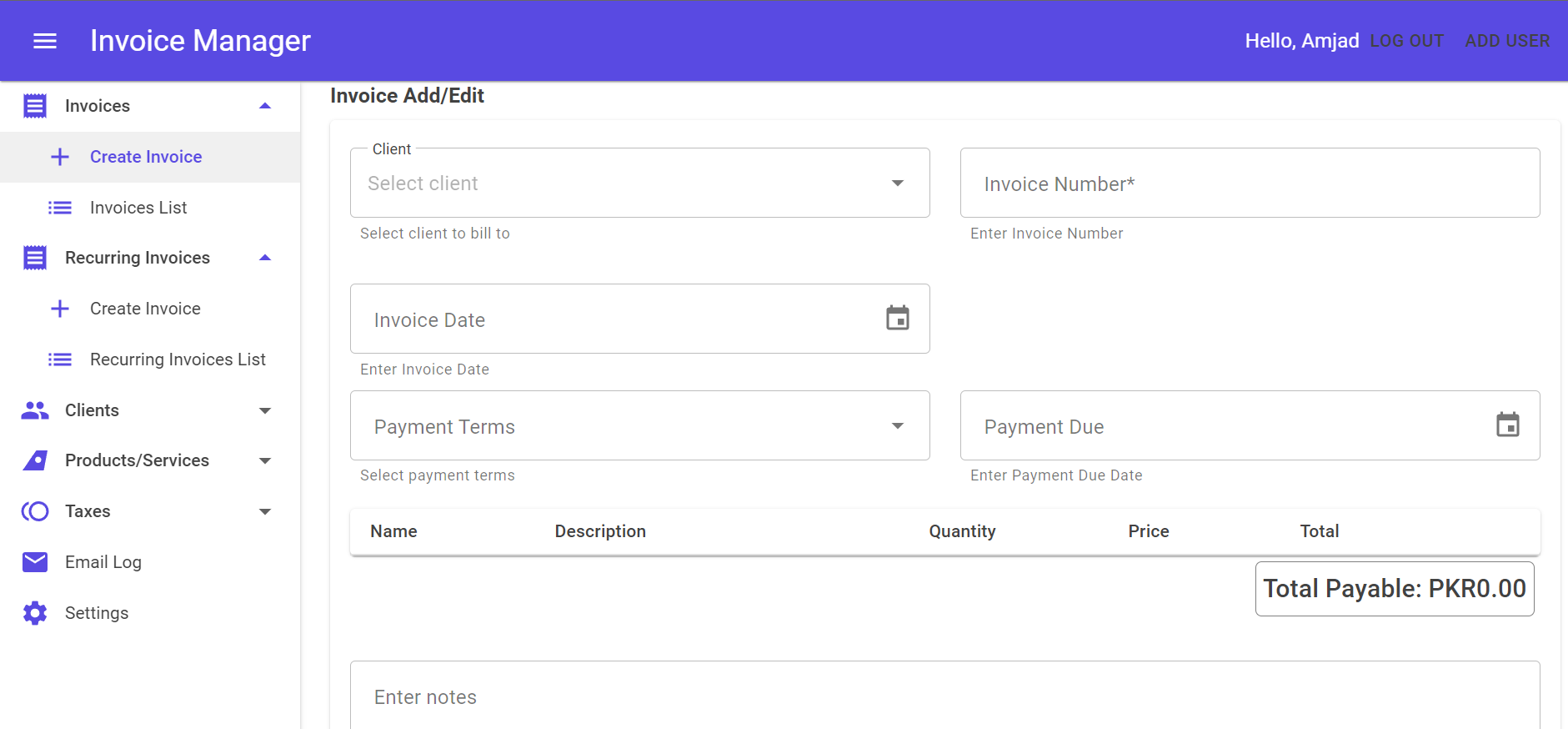Viewport: 1568px width, 729px height.
Task: Click the list icon beside Recurring Invoices List
Action: coord(60,359)
